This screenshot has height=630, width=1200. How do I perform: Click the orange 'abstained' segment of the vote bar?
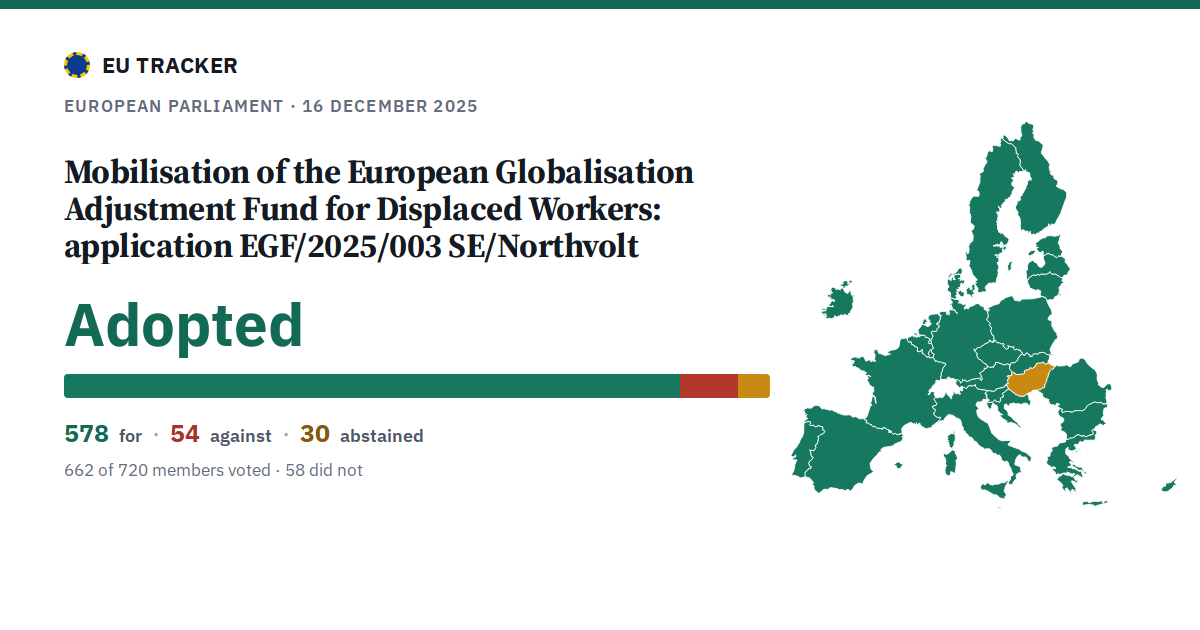click(x=754, y=386)
